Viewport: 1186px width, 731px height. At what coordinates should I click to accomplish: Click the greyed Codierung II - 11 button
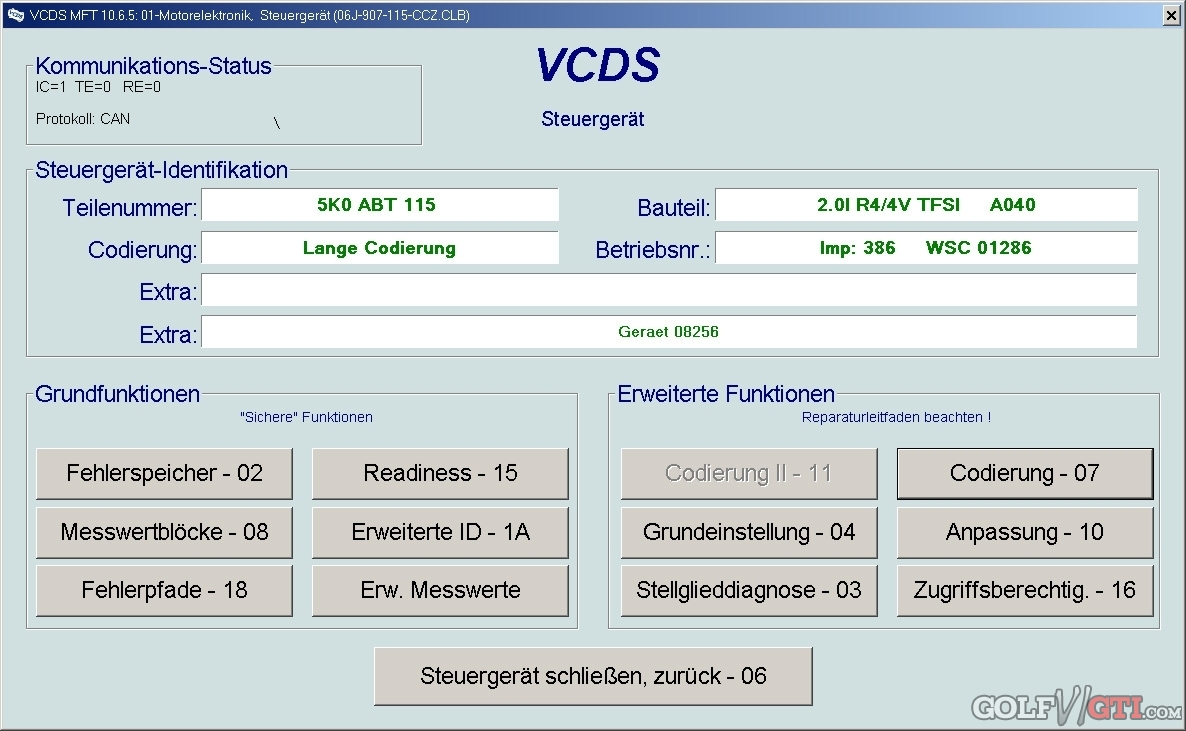click(x=749, y=474)
